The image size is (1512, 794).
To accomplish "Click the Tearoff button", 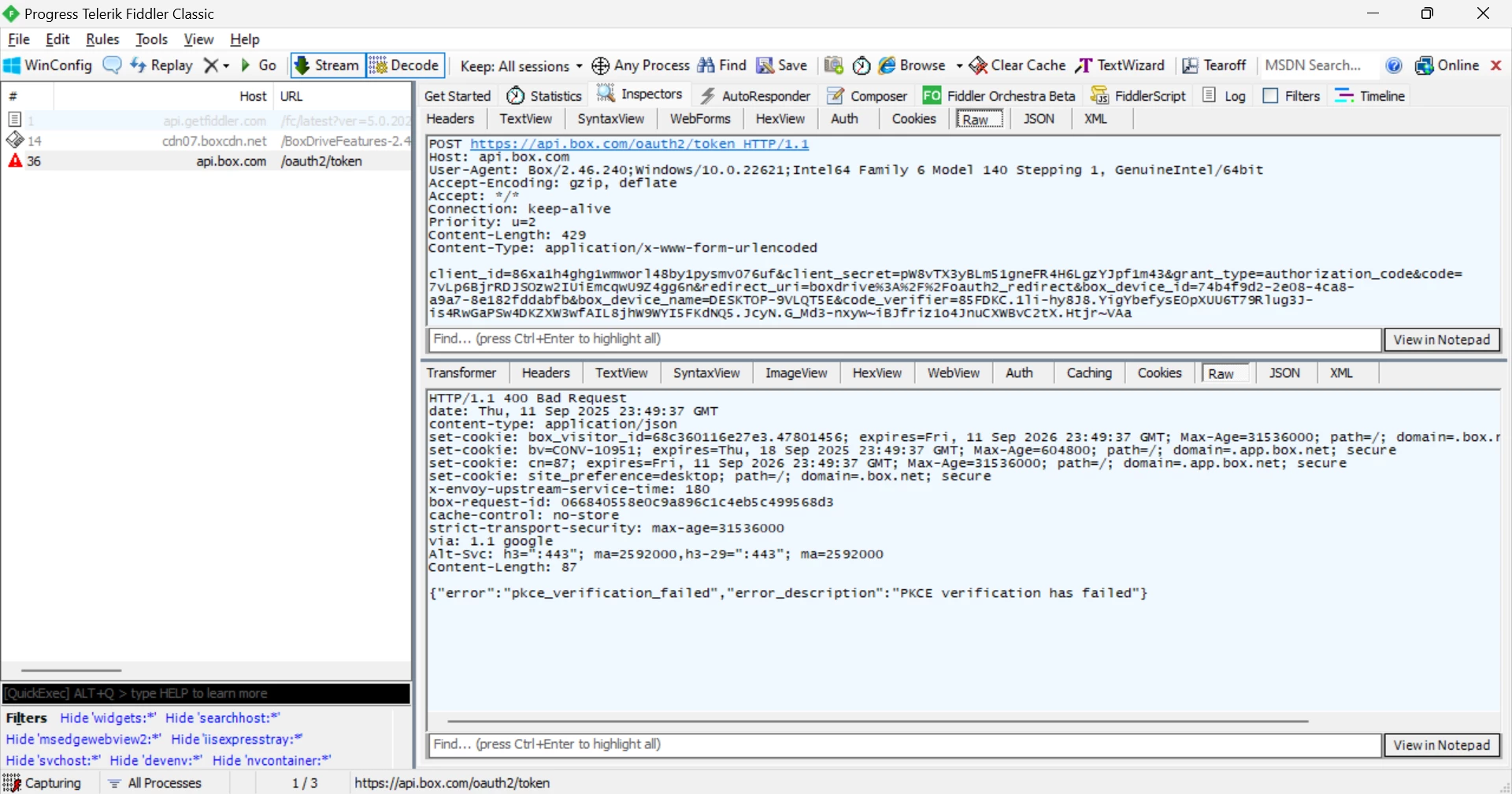I will pyautogui.click(x=1214, y=65).
